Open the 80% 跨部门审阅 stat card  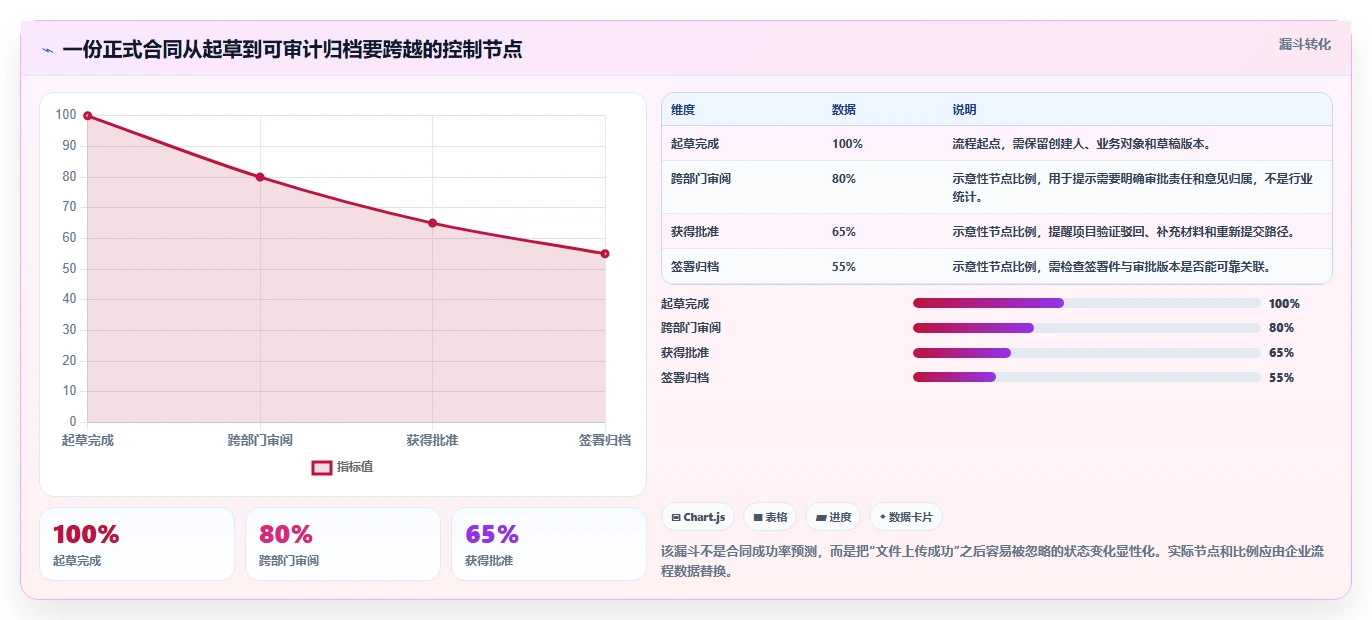[343, 544]
